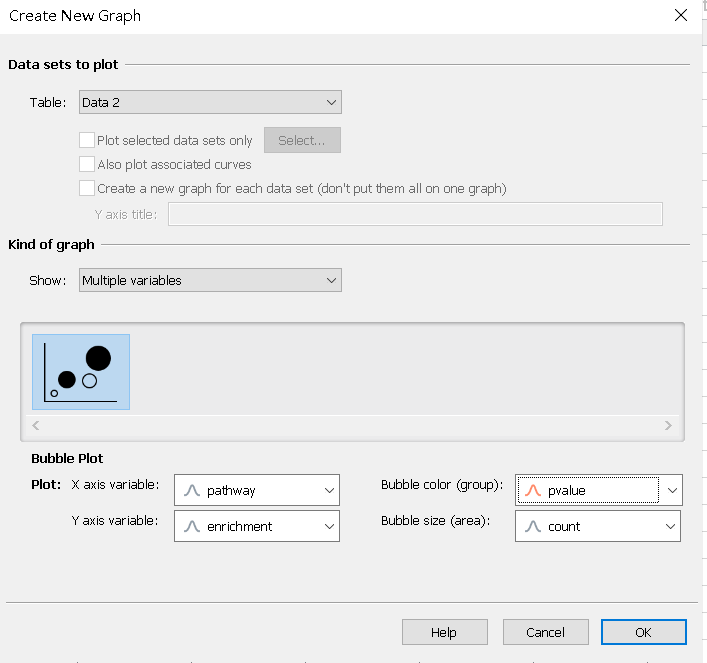
Task: Toggle Plot selected data sets only checkbox
Action: coord(87,140)
